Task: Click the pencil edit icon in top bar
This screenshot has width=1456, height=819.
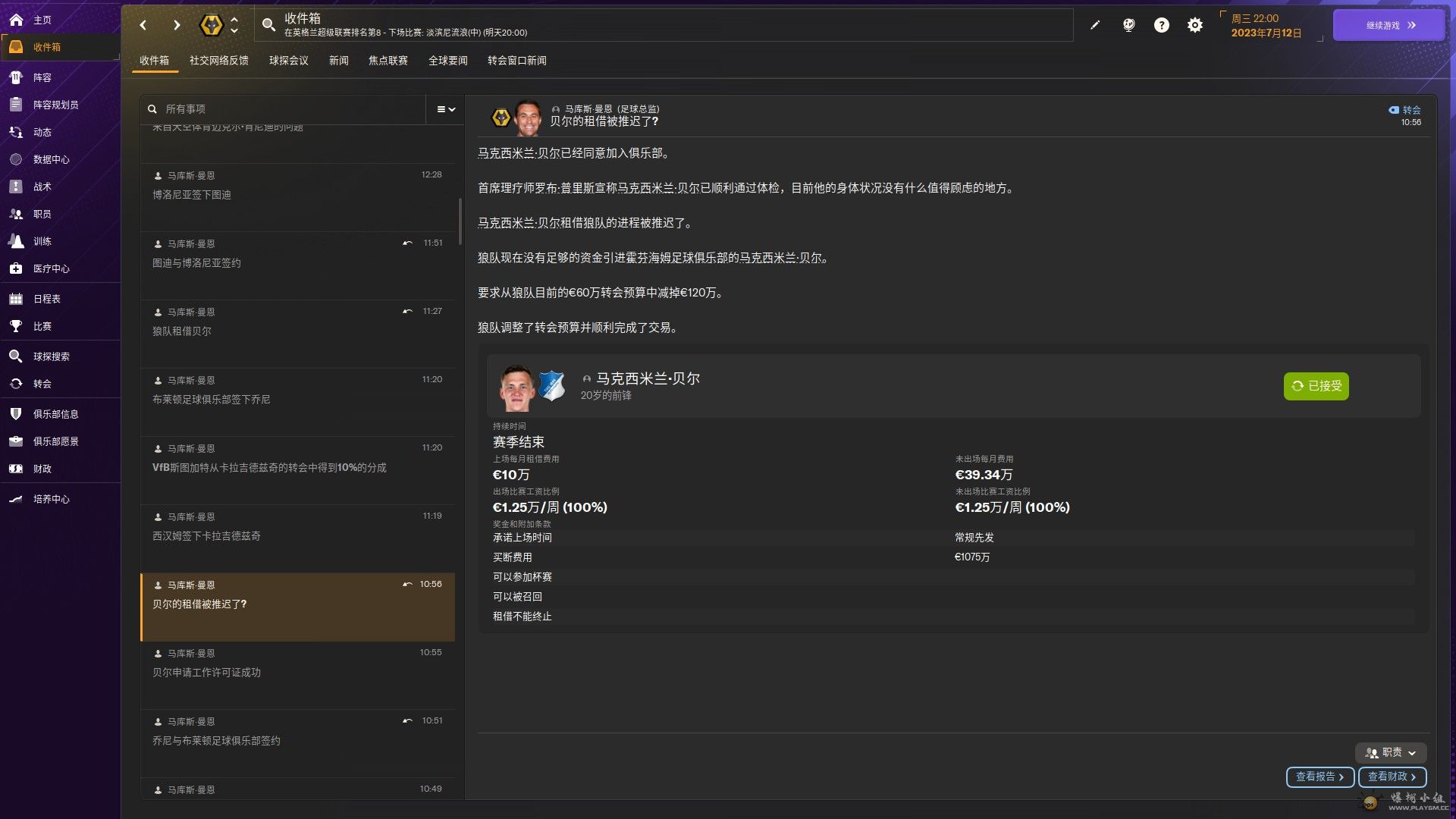Action: tap(1095, 25)
